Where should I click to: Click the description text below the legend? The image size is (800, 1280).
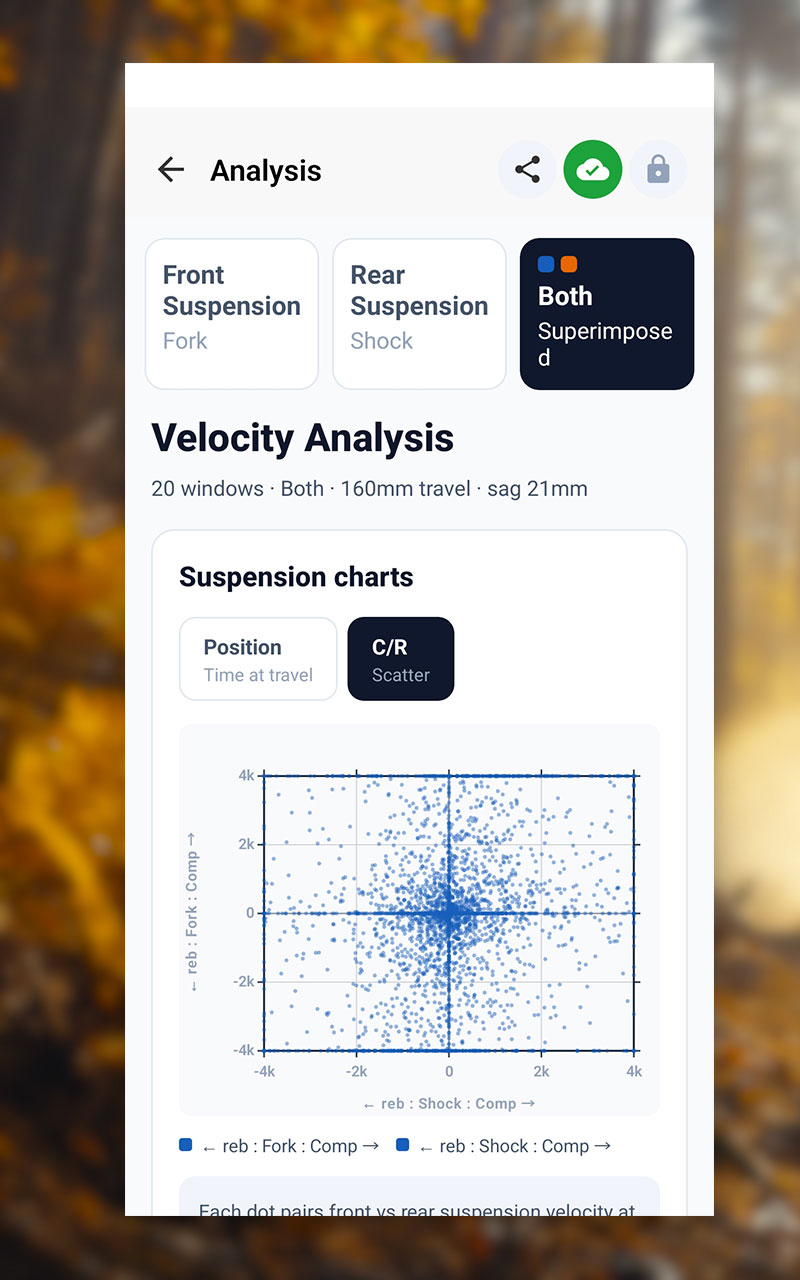tap(418, 1209)
